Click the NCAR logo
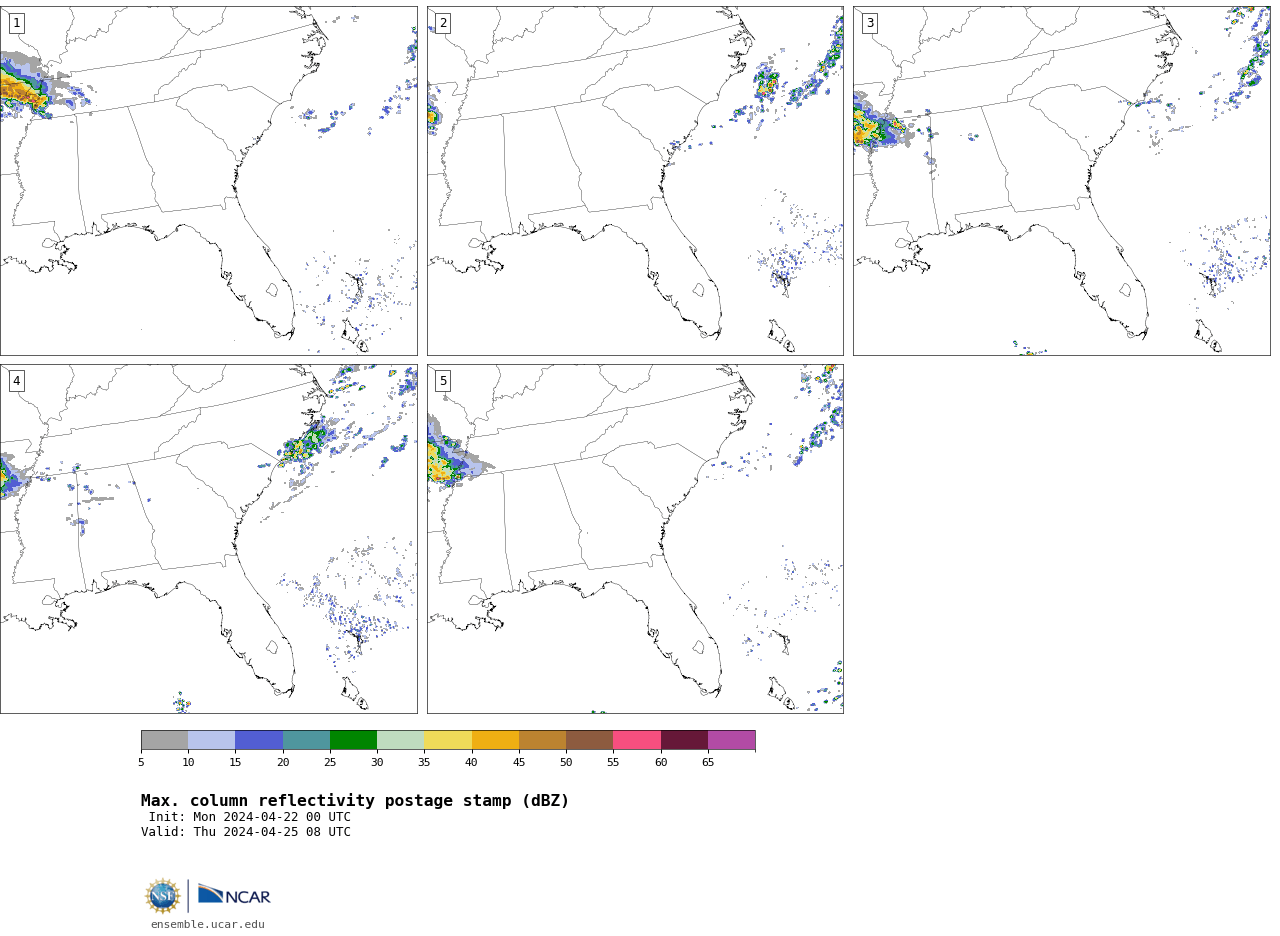 (x=234, y=895)
